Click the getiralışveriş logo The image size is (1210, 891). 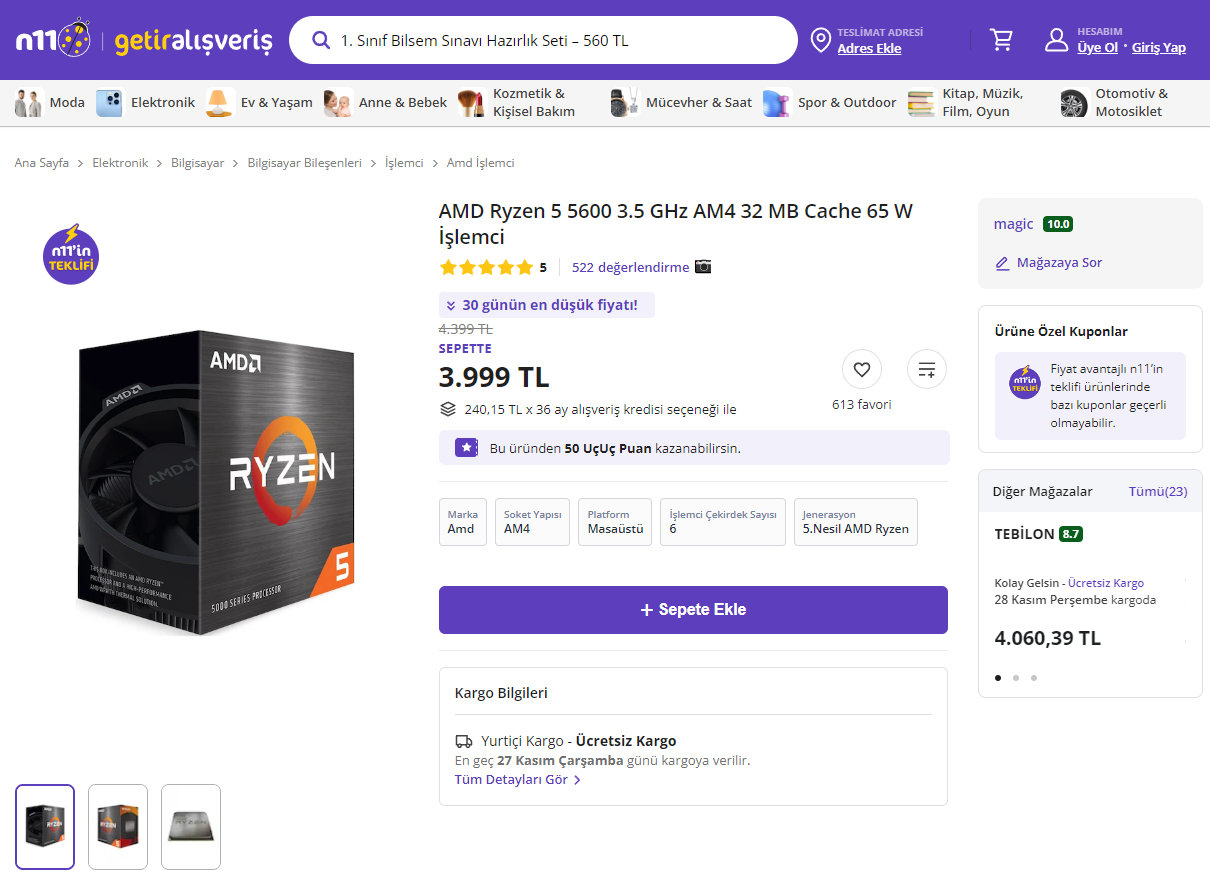[x=194, y=41]
